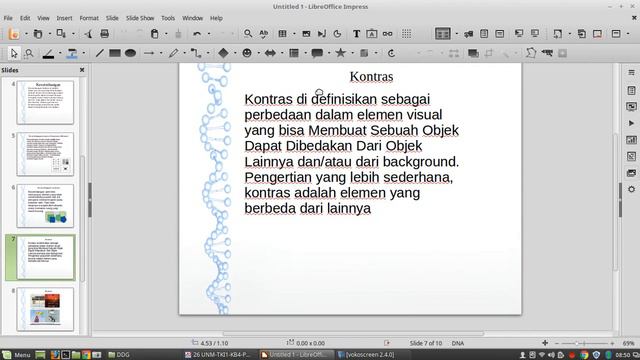
Task: Open the Edit menu
Action: [25, 18]
